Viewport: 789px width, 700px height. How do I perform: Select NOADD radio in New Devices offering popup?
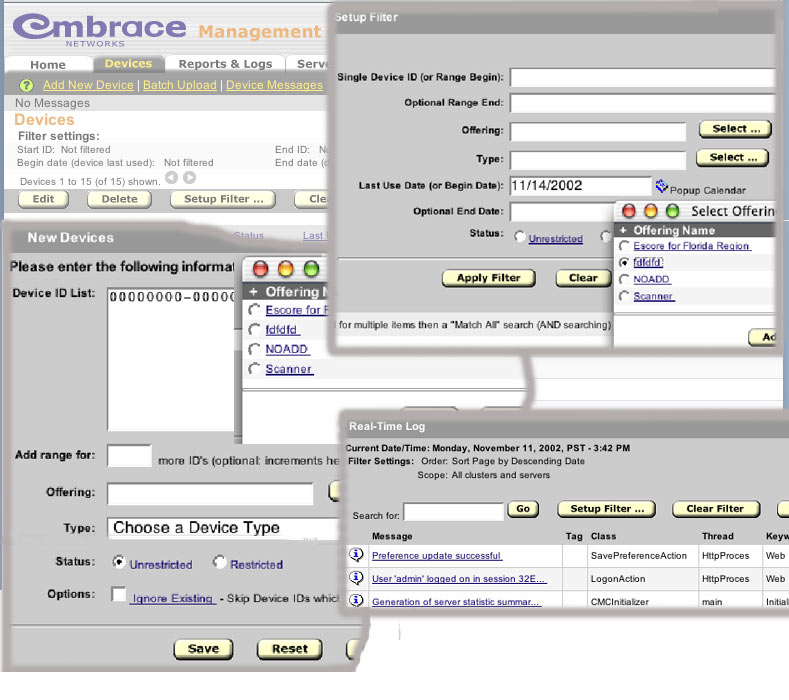pyautogui.click(x=254, y=349)
